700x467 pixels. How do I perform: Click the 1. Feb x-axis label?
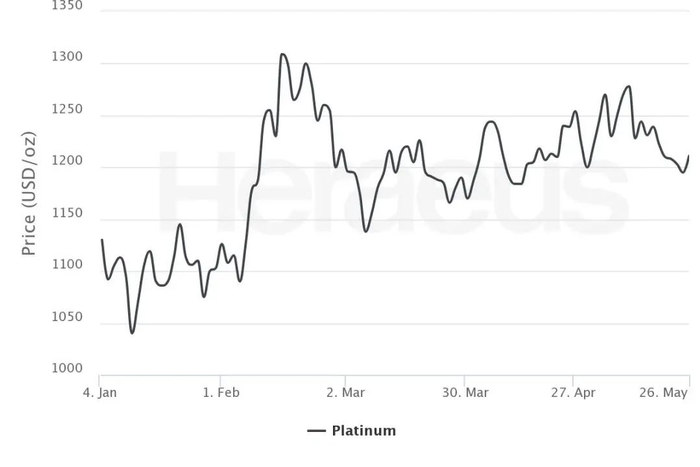pyautogui.click(x=222, y=393)
